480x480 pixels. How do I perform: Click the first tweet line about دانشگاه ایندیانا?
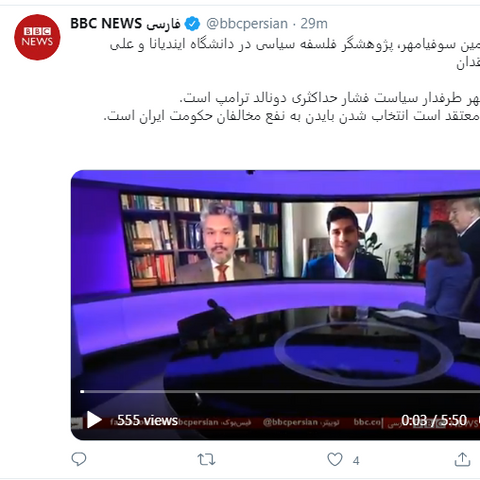tap(295, 45)
